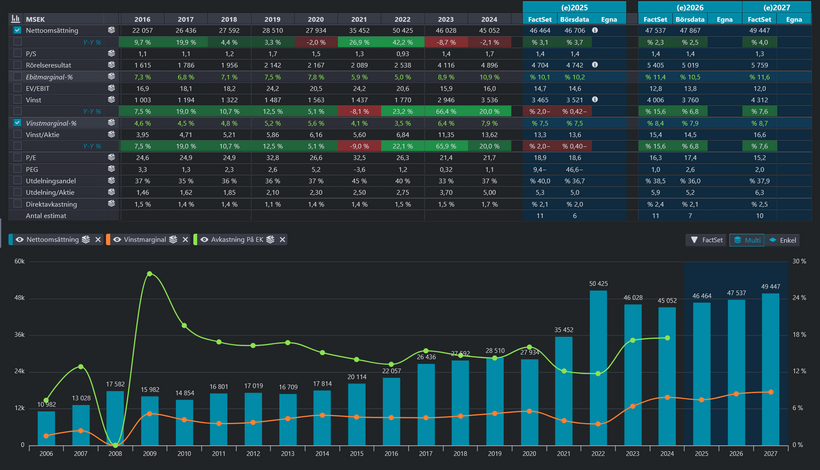Image resolution: width=820 pixels, height=470 pixels.
Task: Switch chart to Multi mode
Action: (x=746, y=240)
